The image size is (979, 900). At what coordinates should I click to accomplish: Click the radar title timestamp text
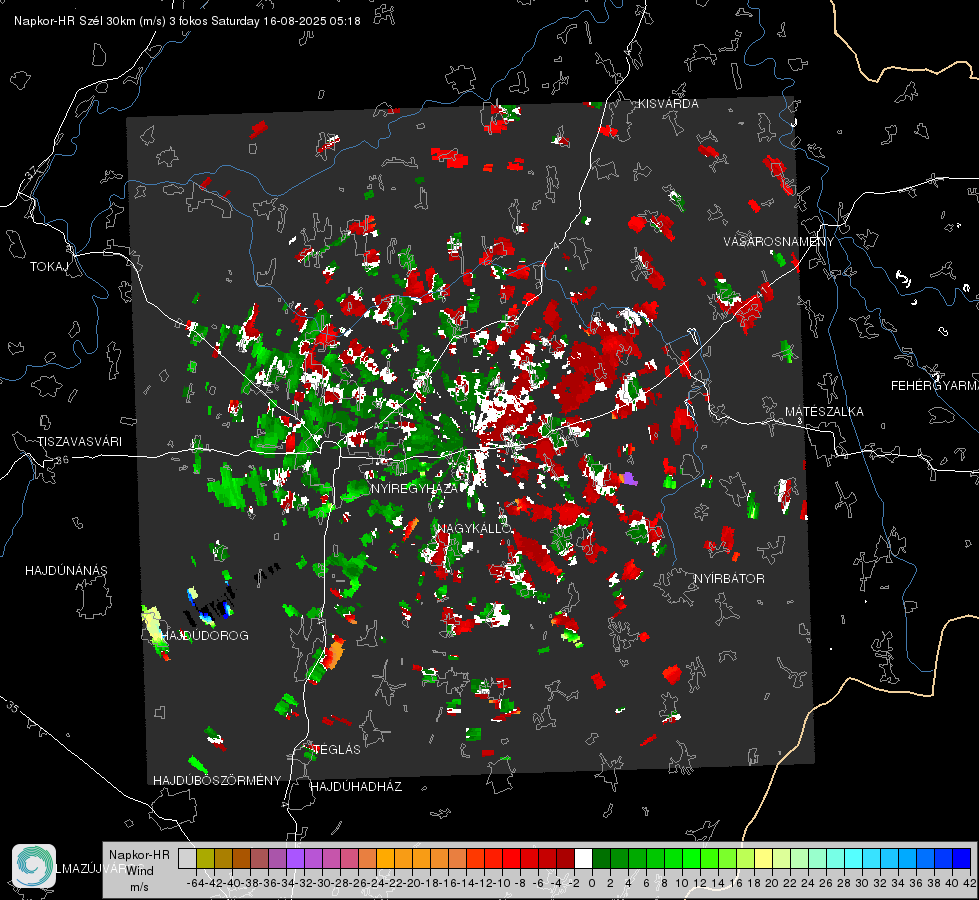[187, 21]
